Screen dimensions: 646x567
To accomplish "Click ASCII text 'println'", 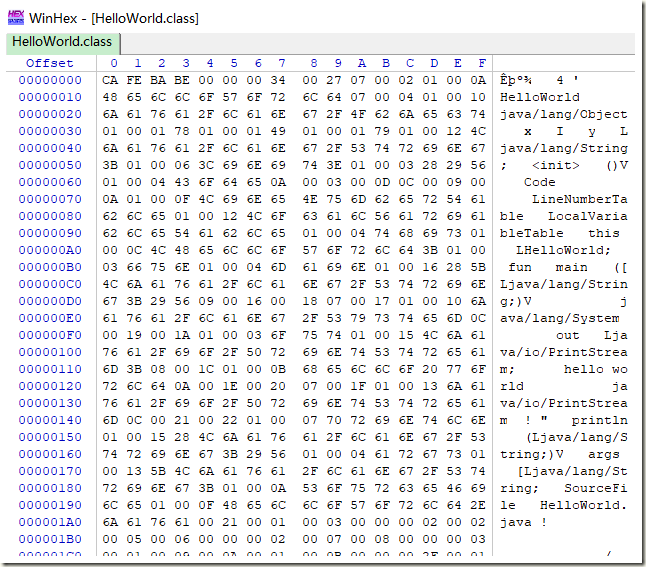I will pos(600,421).
